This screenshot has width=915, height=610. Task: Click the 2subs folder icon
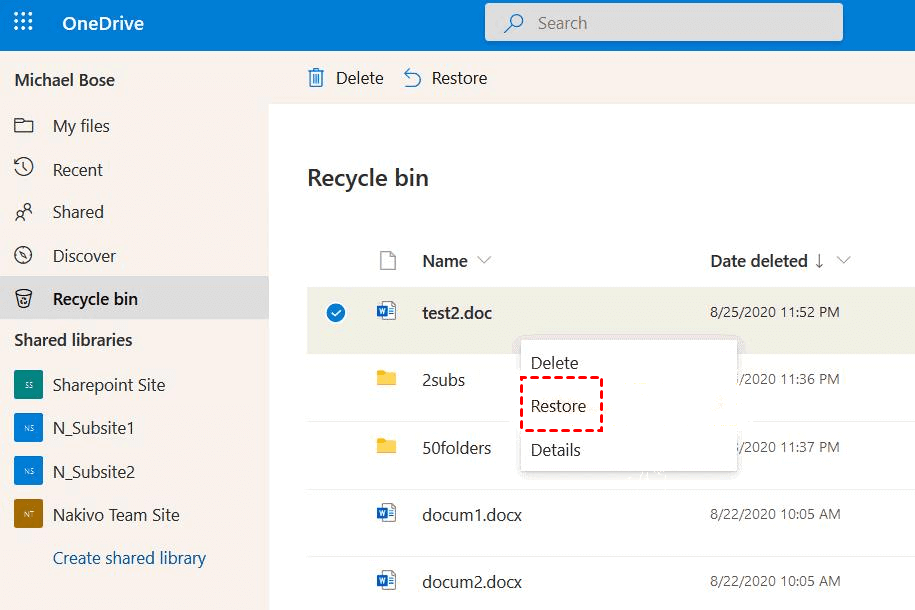[386, 378]
